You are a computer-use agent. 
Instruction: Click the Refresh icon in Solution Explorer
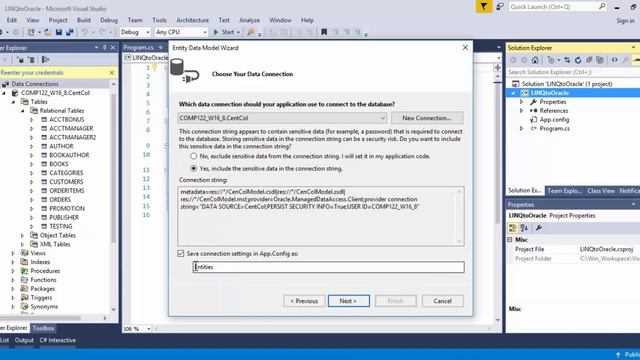578,60
